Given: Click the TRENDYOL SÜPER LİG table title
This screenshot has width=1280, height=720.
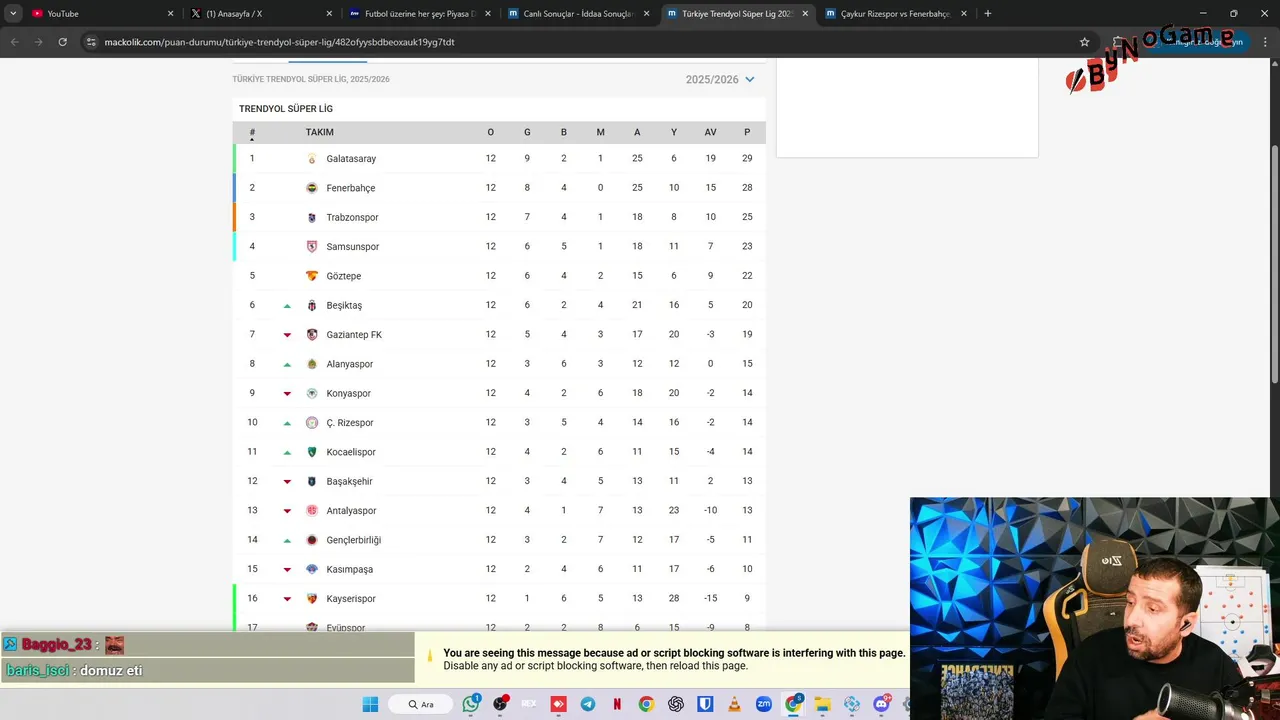Looking at the screenshot, I should (x=286, y=109).
